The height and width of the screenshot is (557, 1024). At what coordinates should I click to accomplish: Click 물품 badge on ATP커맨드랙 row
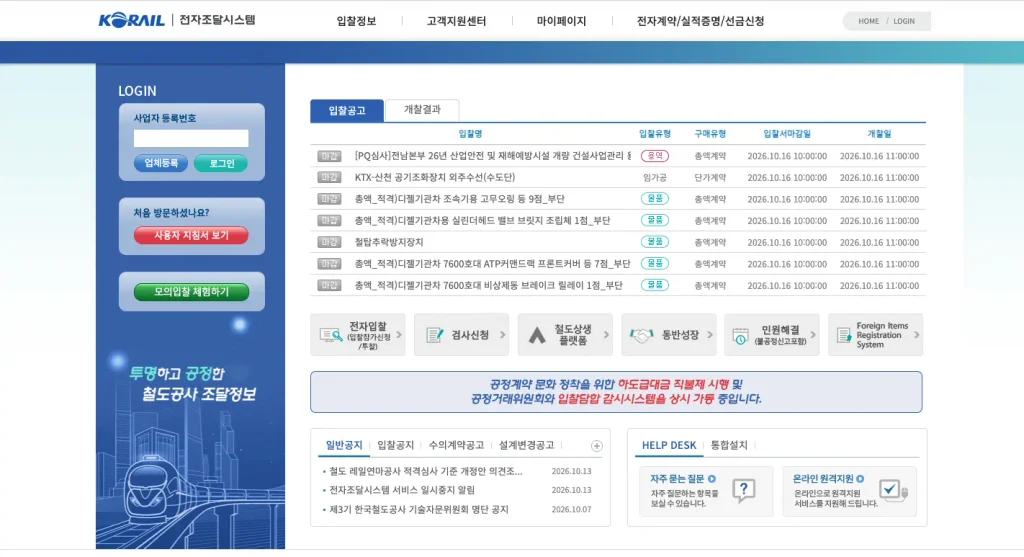654,263
